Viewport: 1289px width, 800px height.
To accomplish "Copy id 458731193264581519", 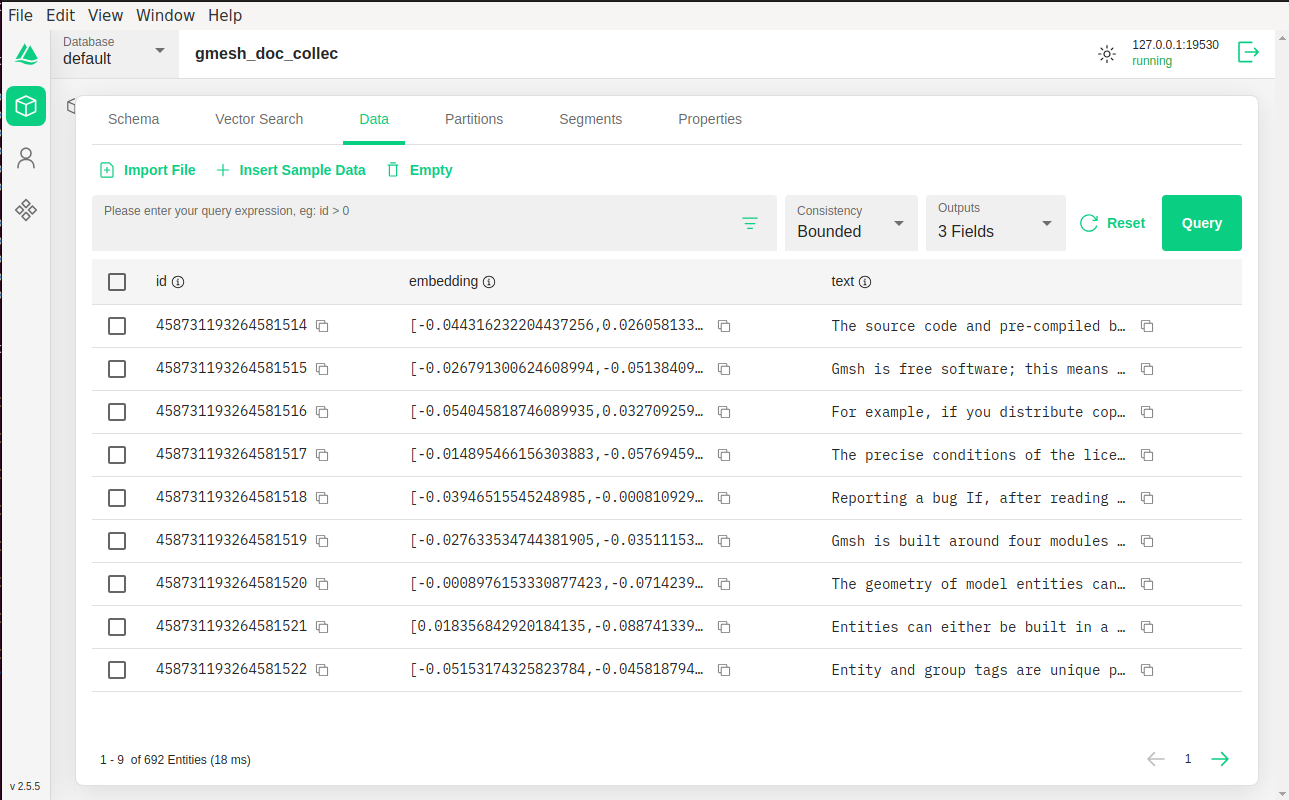I will pyautogui.click(x=322, y=541).
